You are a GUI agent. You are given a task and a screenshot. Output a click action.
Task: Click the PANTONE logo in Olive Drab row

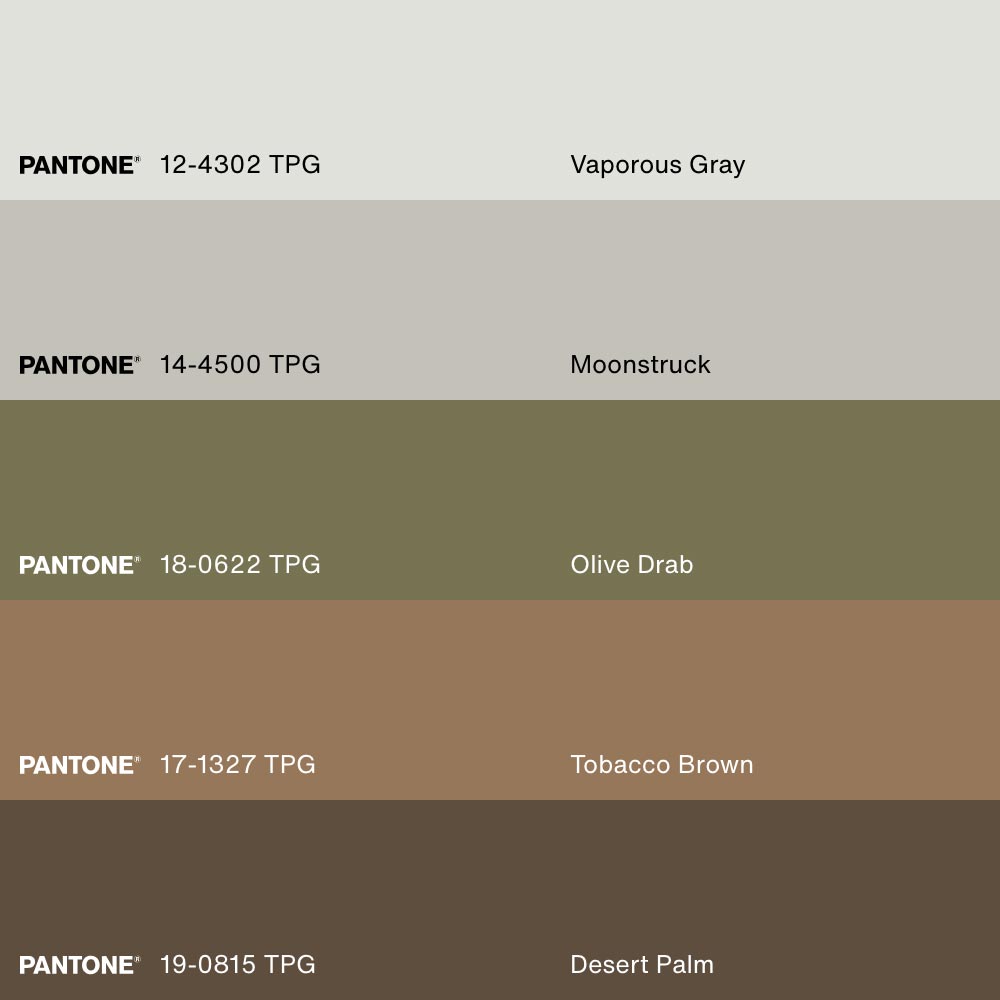point(79,565)
